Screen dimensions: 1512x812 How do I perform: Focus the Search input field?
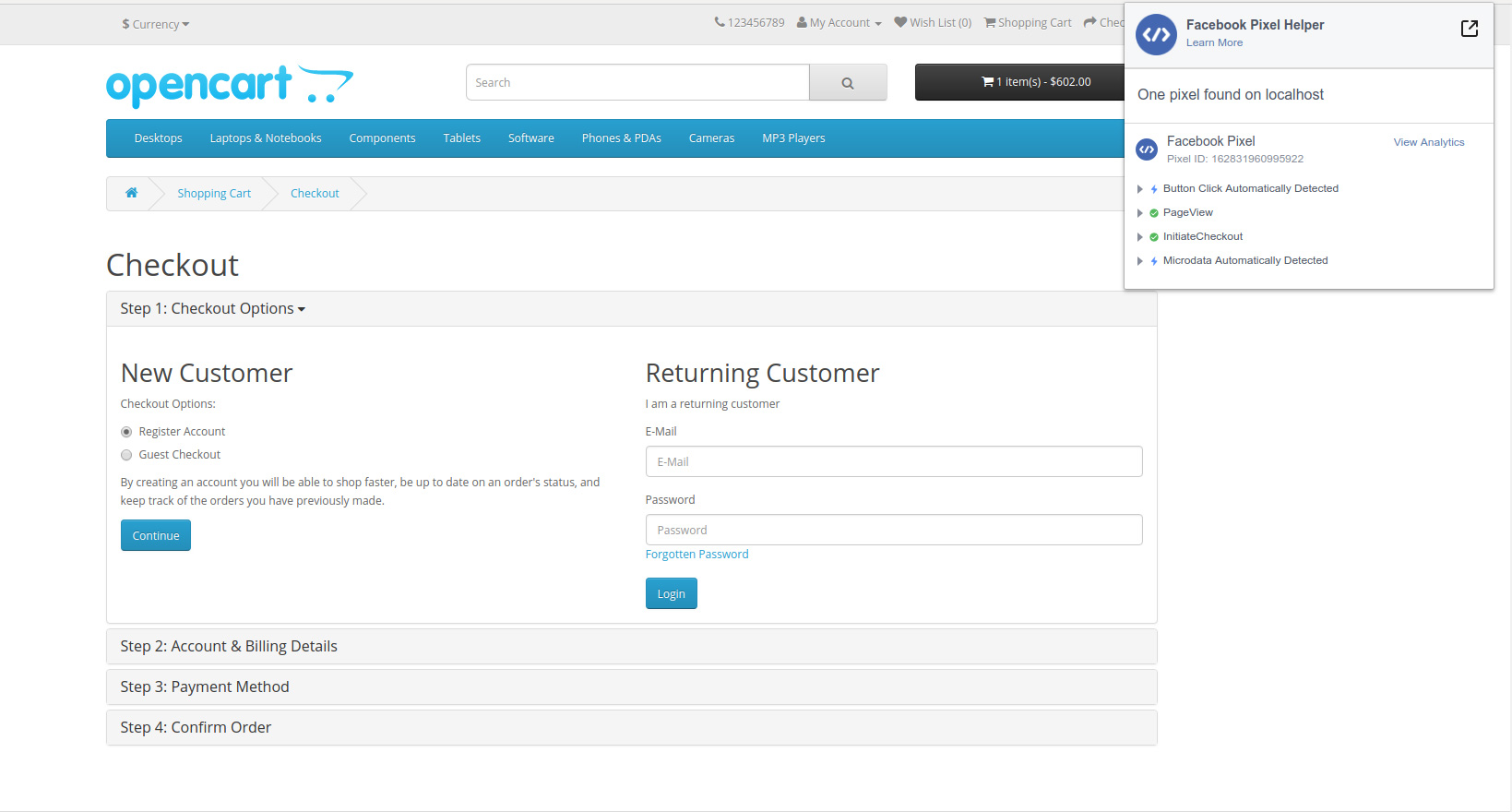click(x=637, y=82)
